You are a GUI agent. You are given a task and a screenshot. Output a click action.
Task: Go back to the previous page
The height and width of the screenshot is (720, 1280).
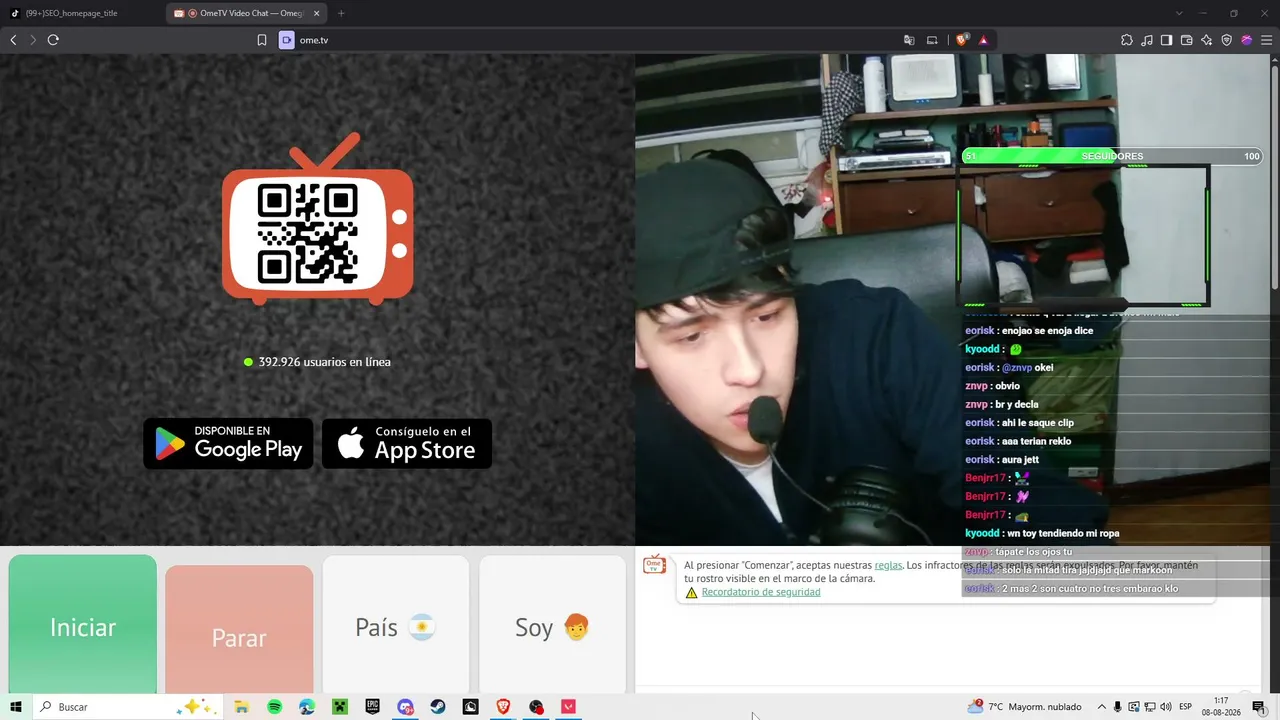(x=13, y=40)
